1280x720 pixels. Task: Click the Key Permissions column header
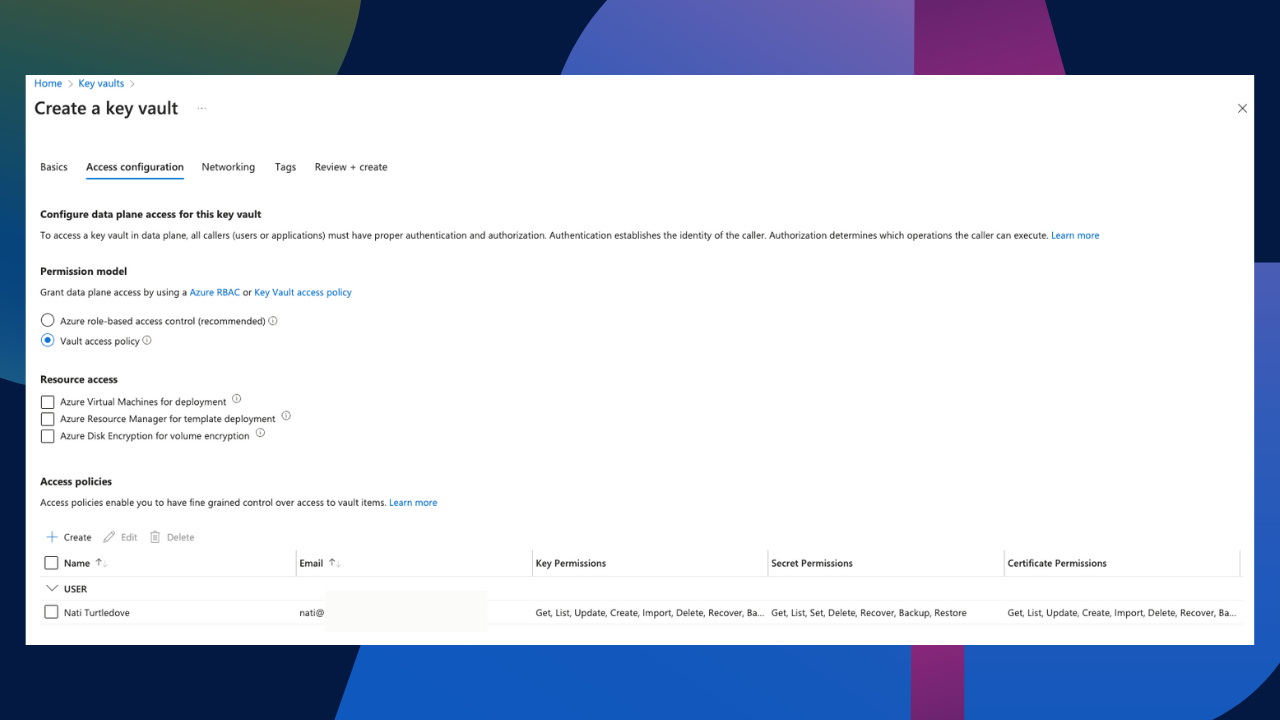pyautogui.click(x=571, y=563)
